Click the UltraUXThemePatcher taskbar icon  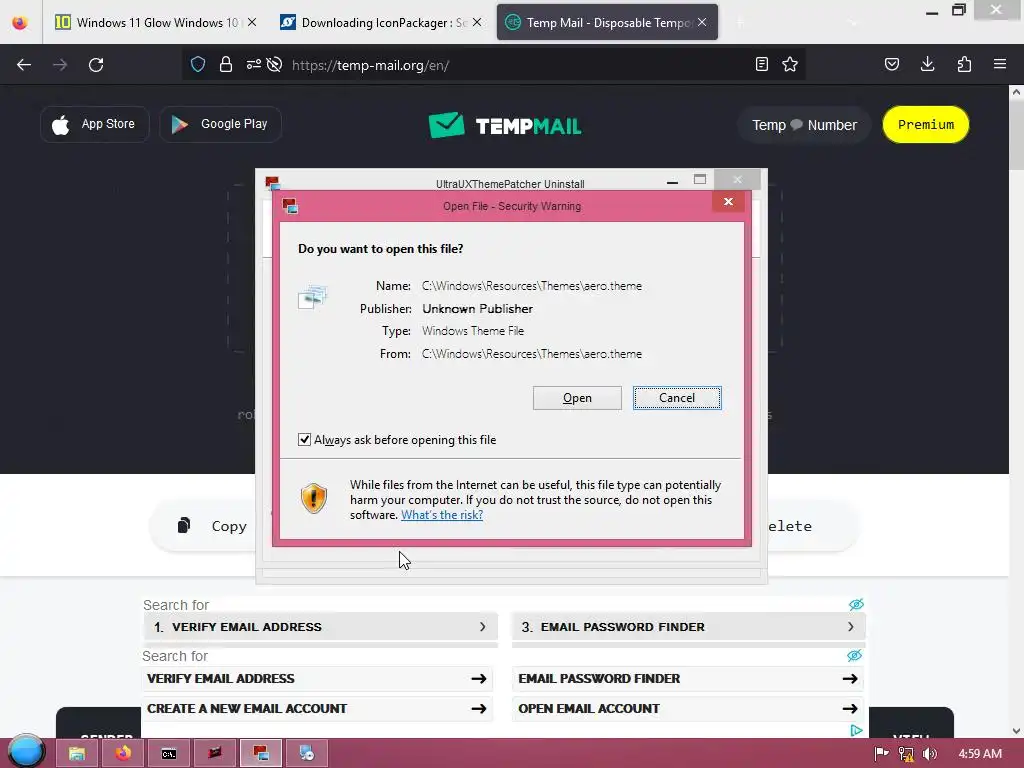[x=261, y=754]
